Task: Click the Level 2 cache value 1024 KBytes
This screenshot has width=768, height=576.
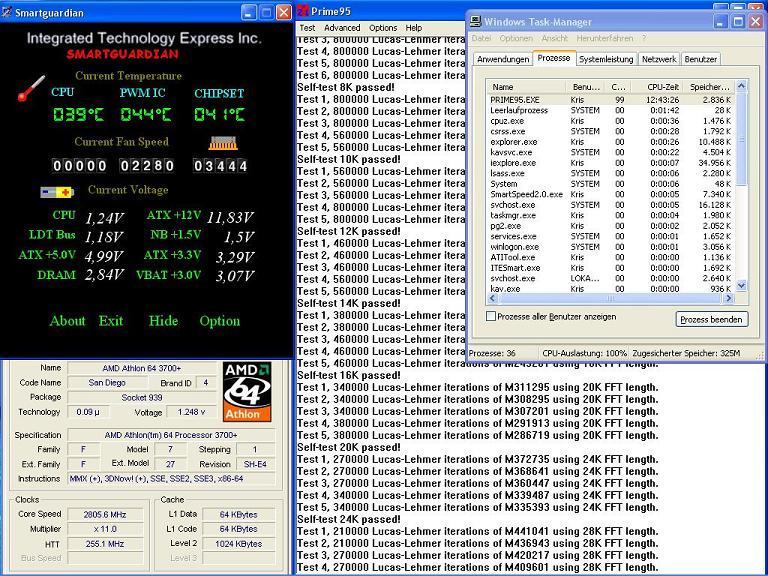Action: [x=239, y=544]
